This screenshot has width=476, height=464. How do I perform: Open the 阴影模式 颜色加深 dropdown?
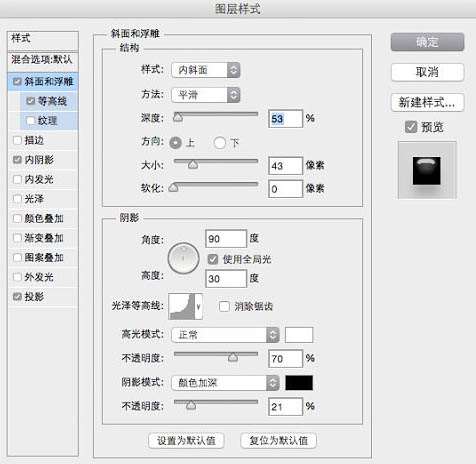(225, 383)
